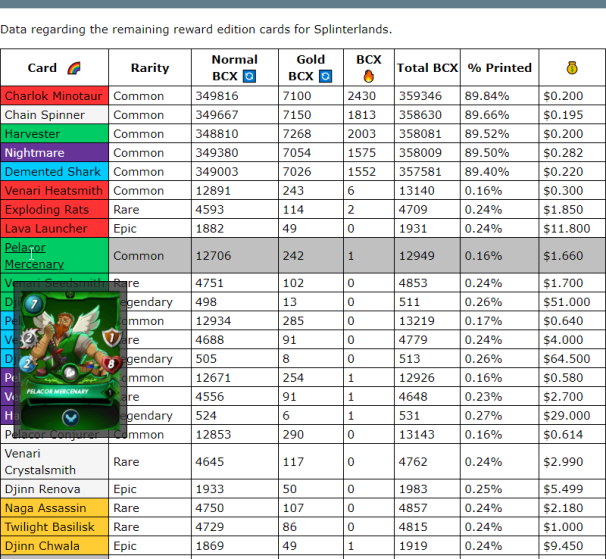Click the 0.27% printed value
The image size is (606, 559).
pos(483,416)
